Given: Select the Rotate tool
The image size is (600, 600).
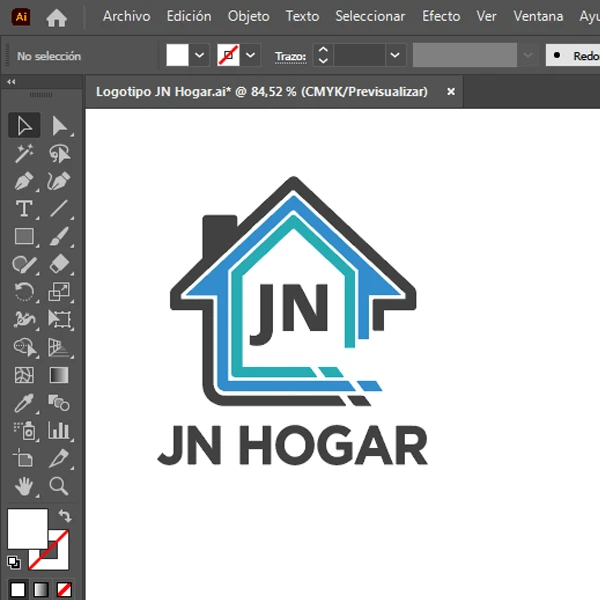Looking at the screenshot, I should (24, 292).
